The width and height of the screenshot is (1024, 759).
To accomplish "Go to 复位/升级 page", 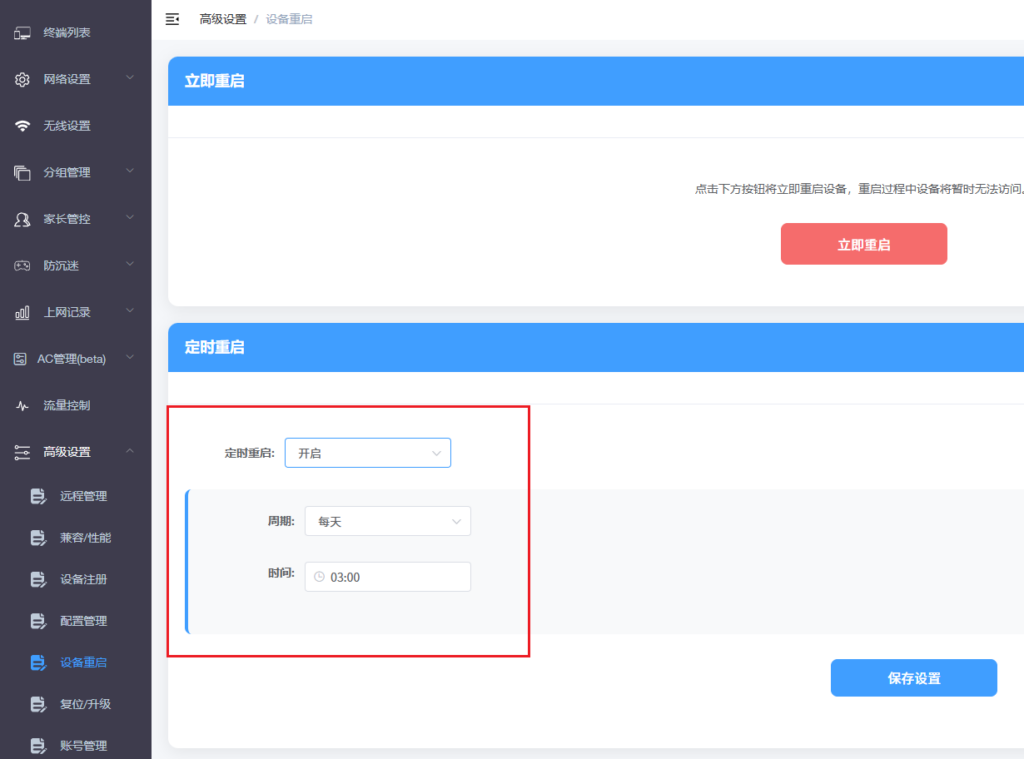I will click(85, 704).
